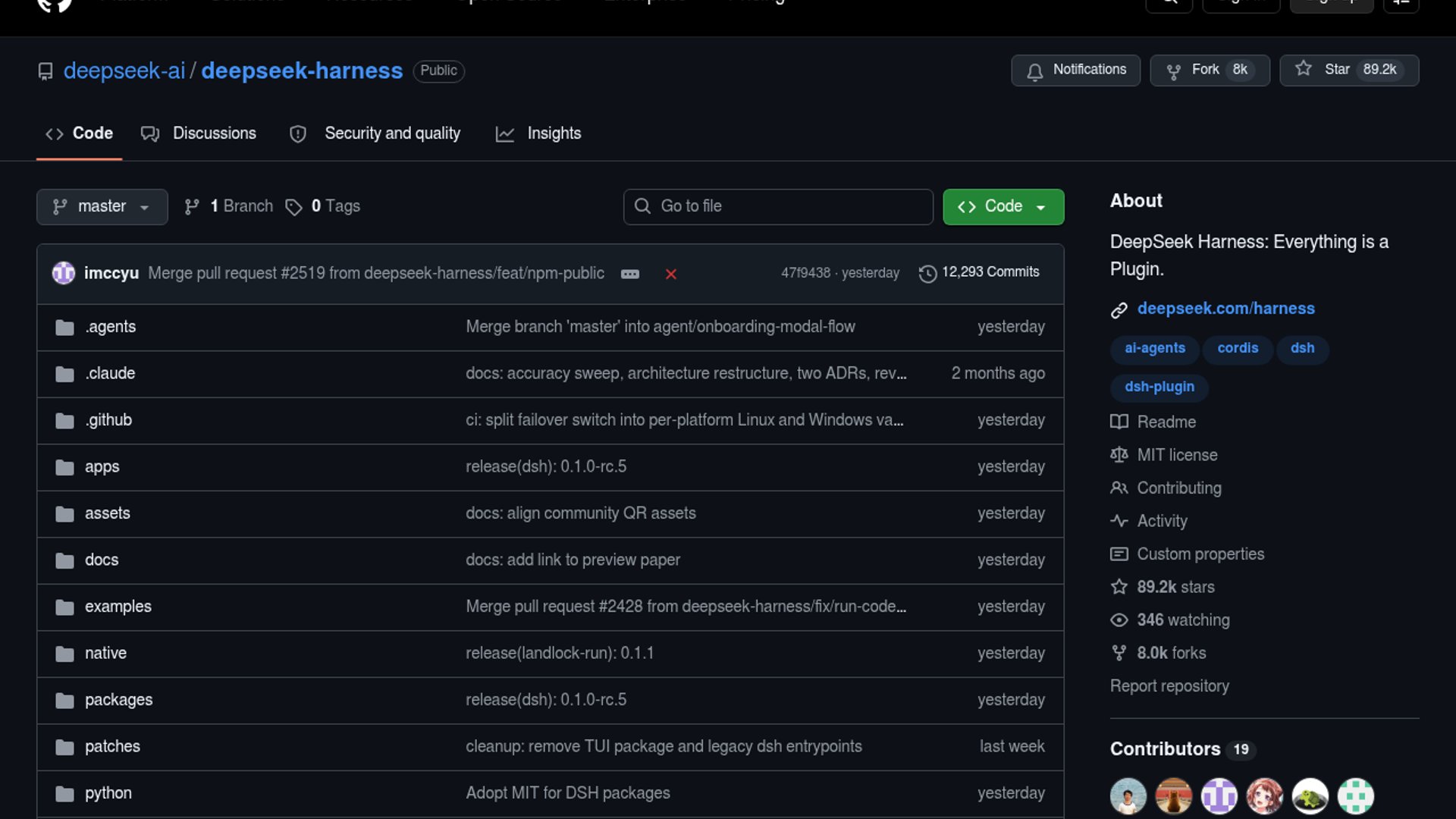Open the Activity link
The image size is (1456, 819).
click(1149, 522)
